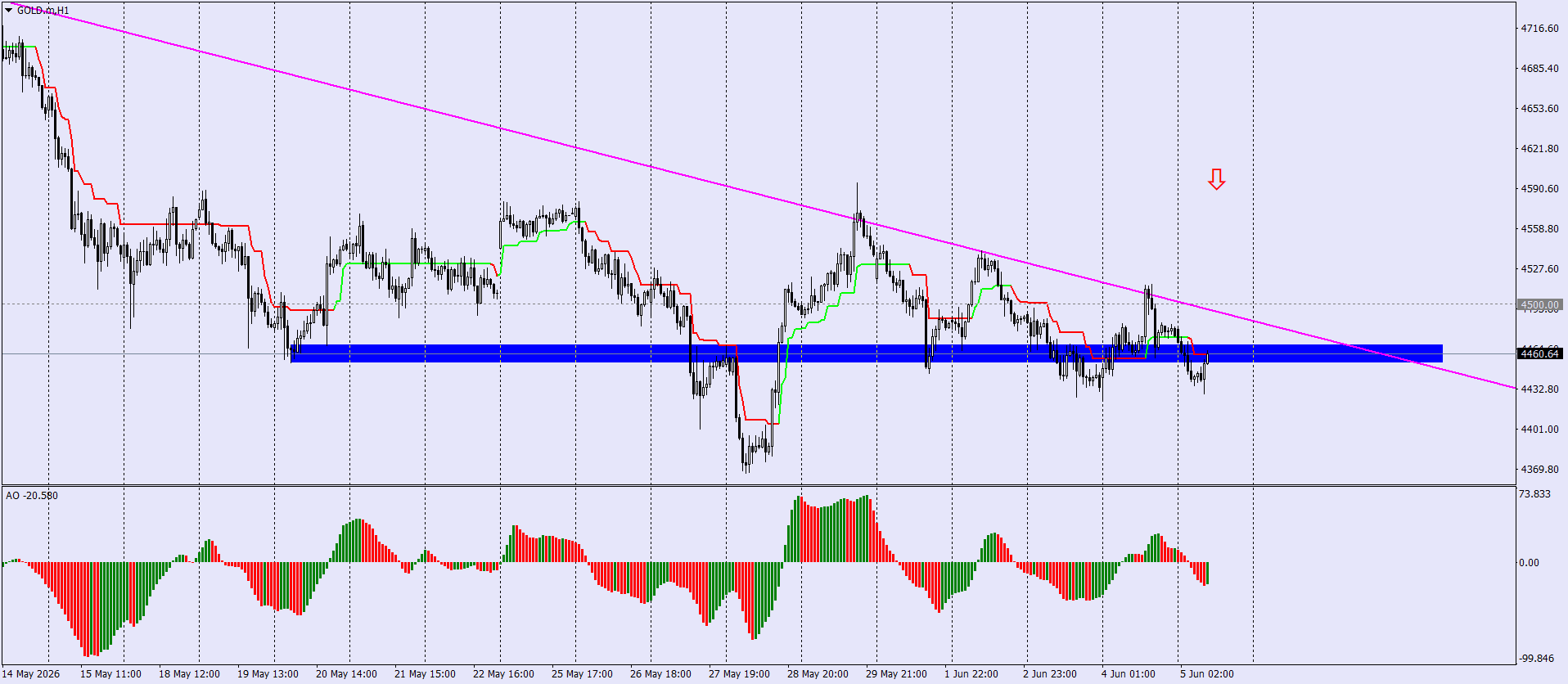Click the 73.833 oscillator scale value

click(1534, 493)
